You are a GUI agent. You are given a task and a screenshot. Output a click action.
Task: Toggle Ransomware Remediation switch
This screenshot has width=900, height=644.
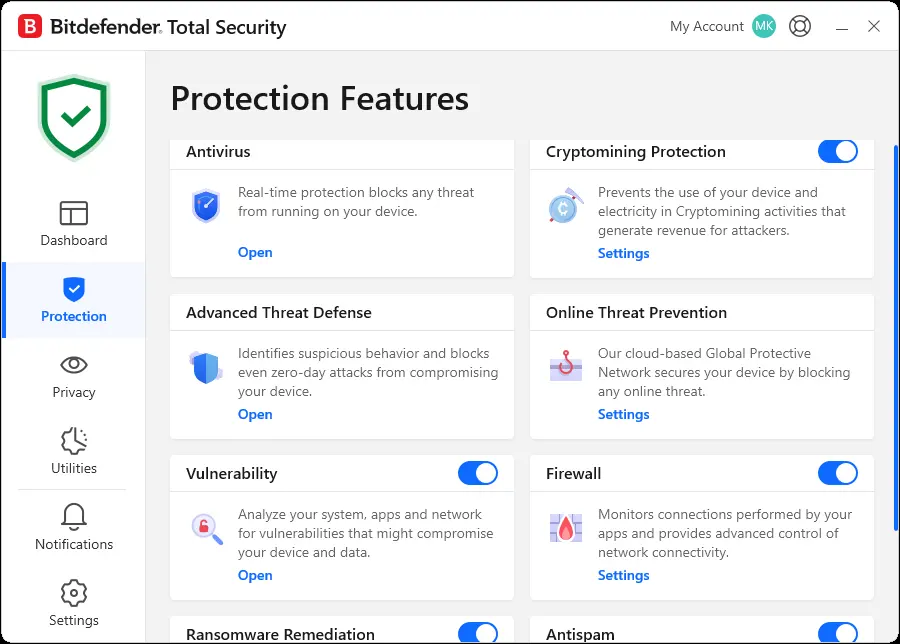click(478, 633)
